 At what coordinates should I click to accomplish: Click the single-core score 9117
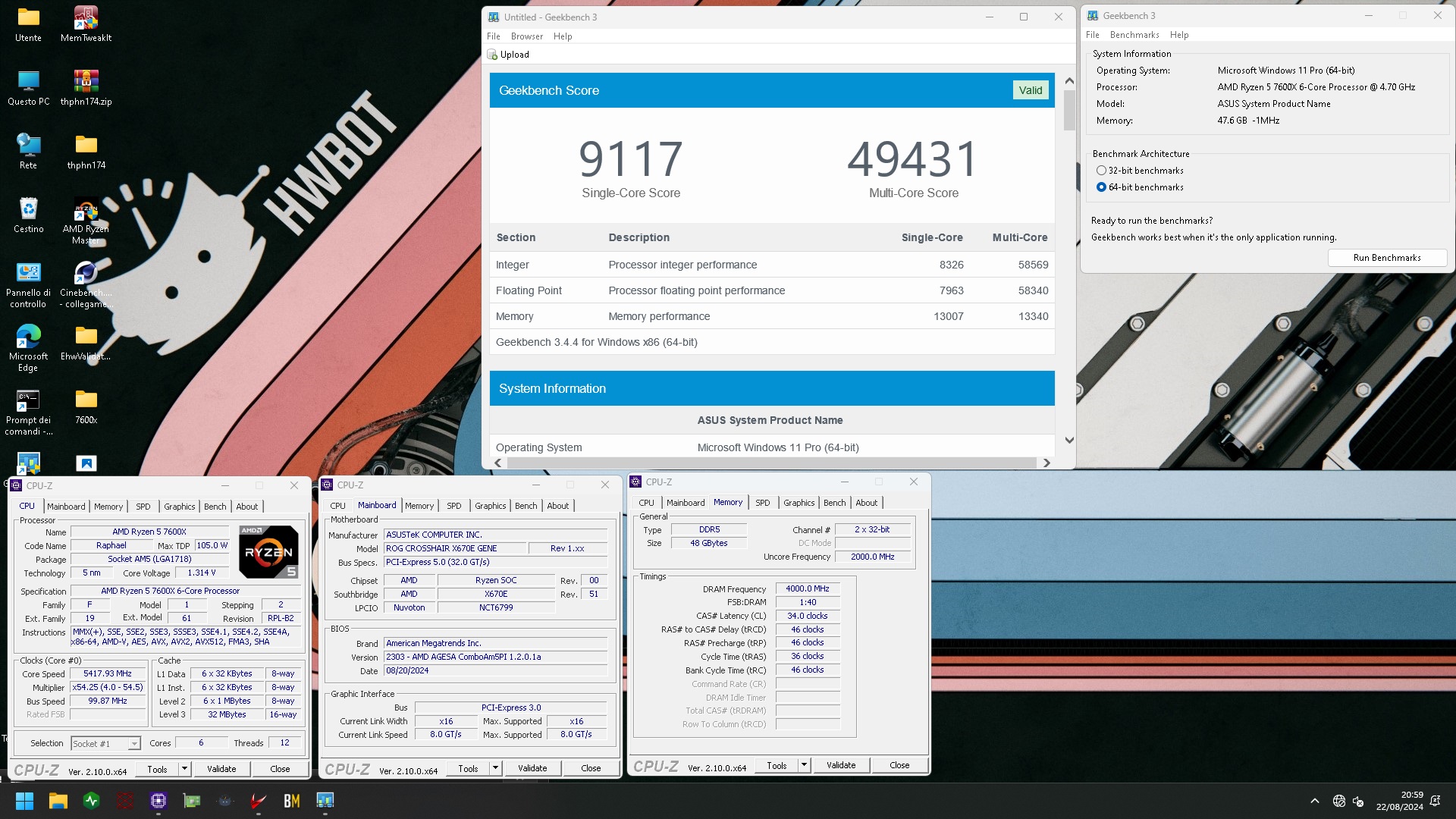click(631, 159)
